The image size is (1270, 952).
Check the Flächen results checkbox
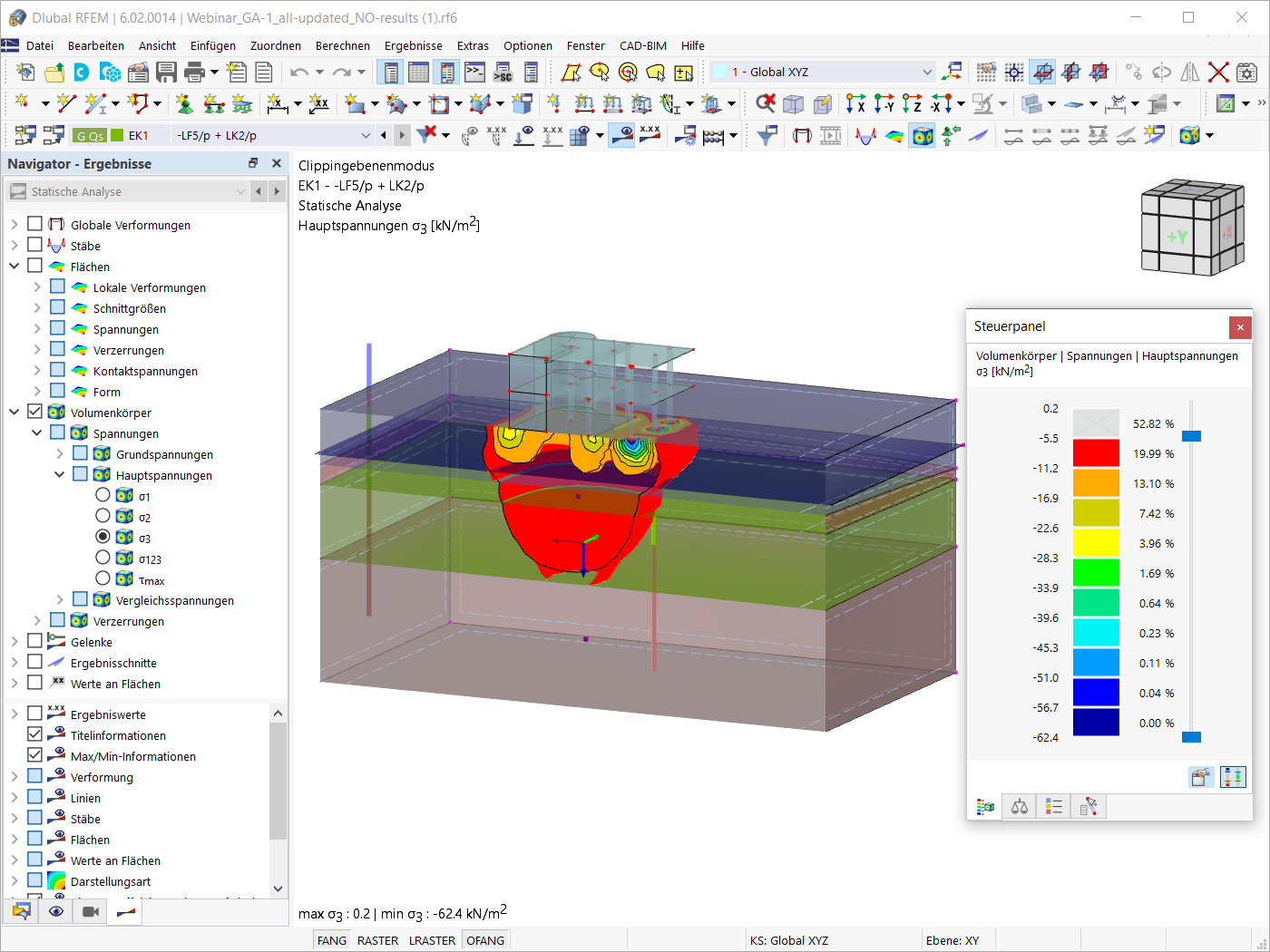(34, 266)
